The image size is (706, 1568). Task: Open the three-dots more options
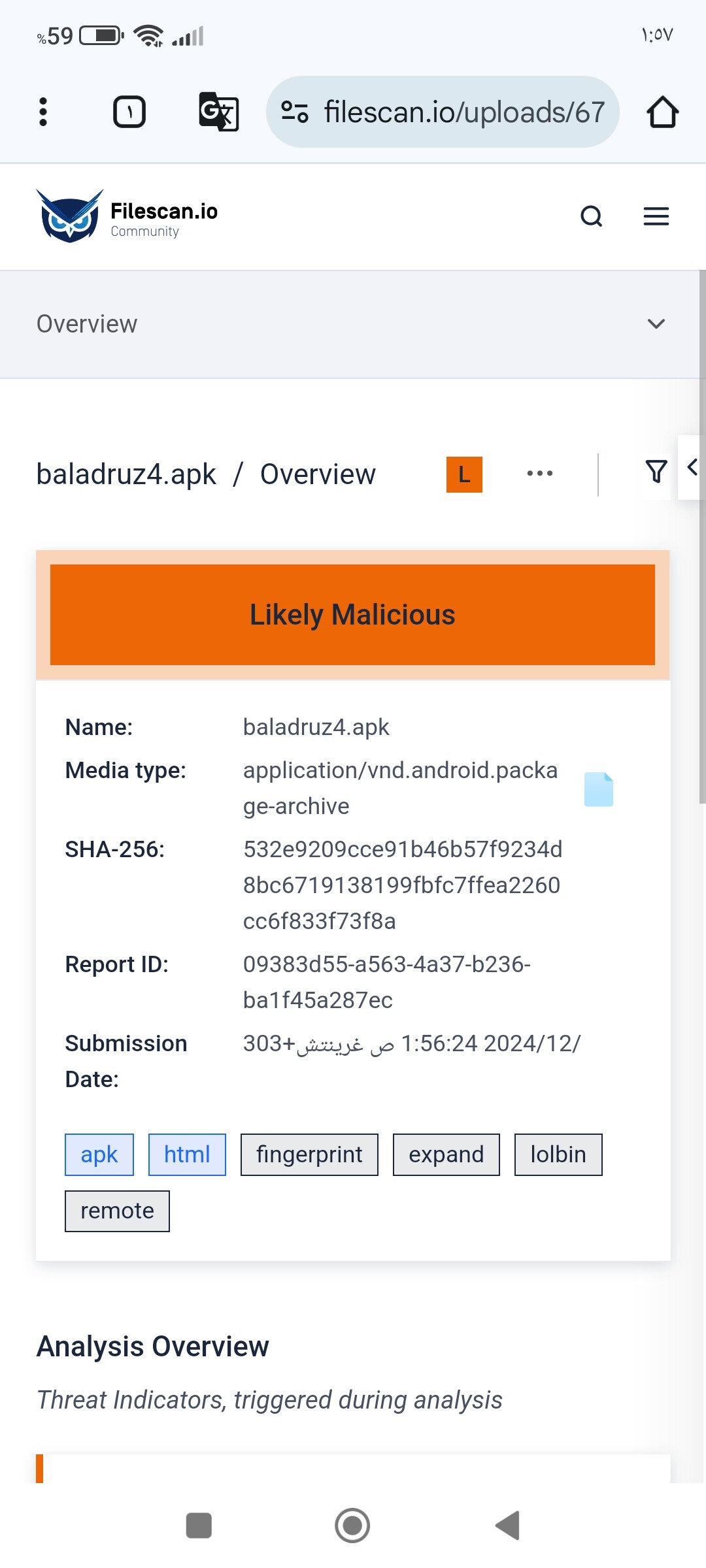[x=540, y=474]
